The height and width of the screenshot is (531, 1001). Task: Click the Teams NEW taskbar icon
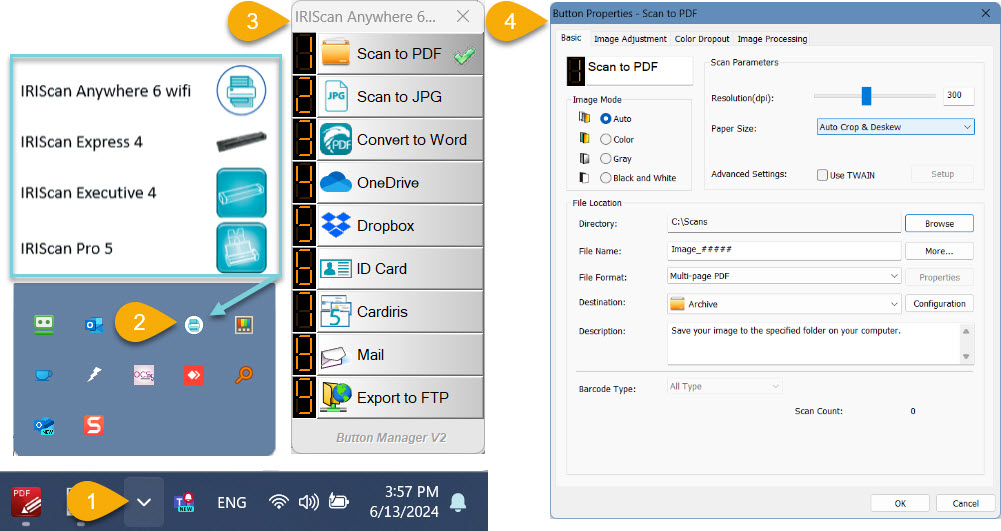tap(184, 502)
